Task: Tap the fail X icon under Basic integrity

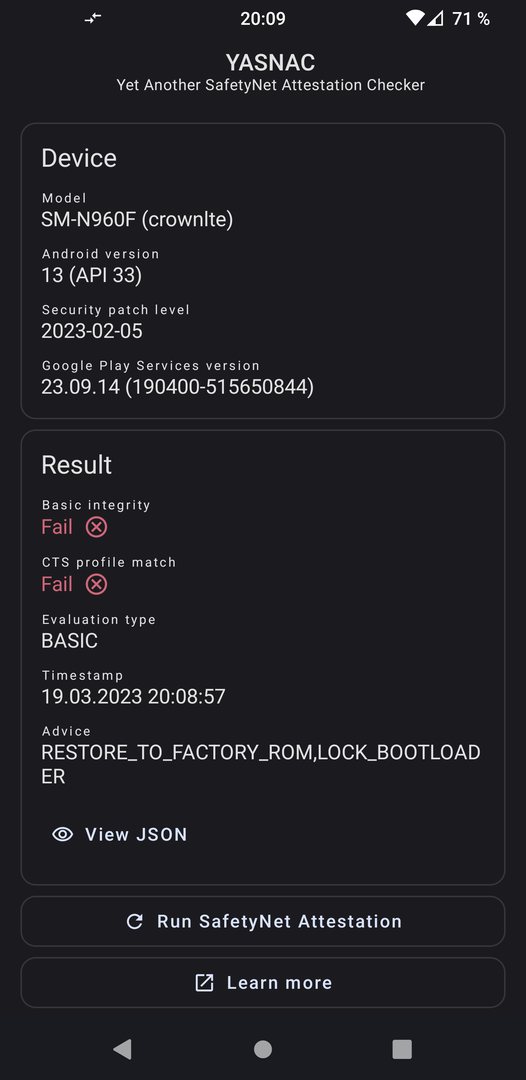Action: coord(96,528)
